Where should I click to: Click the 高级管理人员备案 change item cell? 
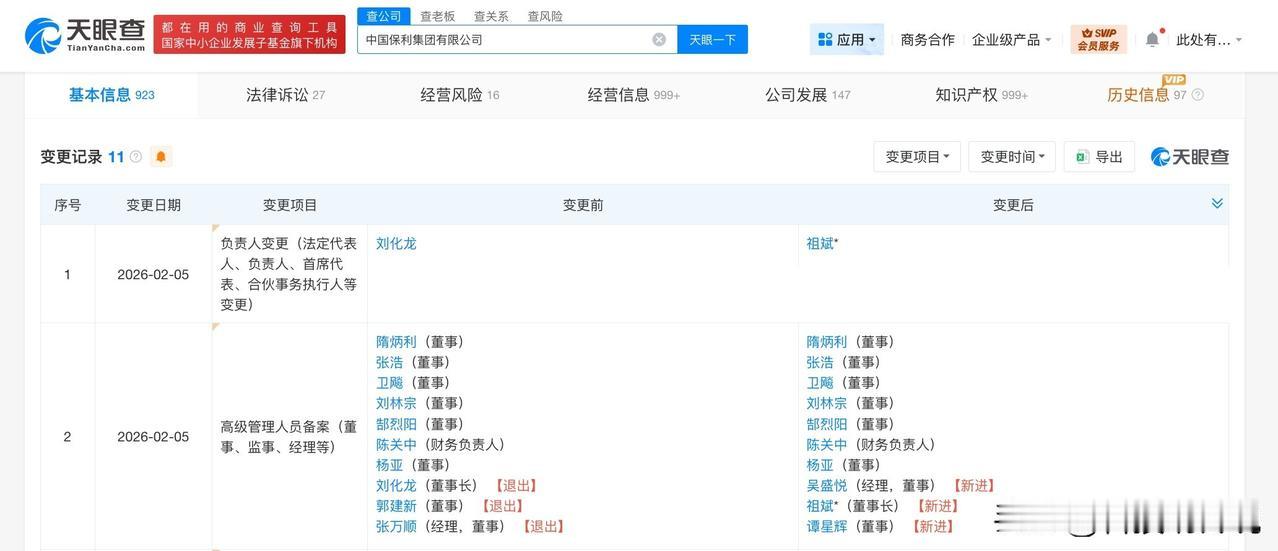pyautogui.click(x=289, y=437)
